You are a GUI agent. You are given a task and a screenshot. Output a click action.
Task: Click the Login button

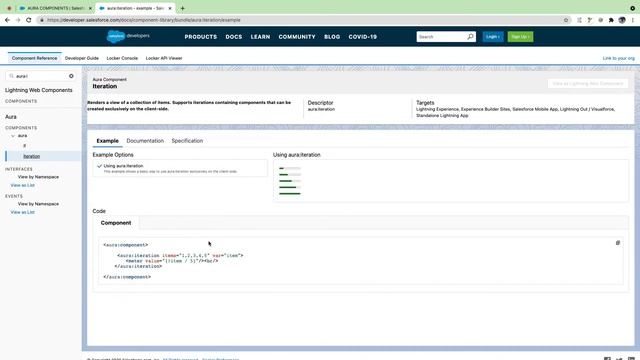(493, 37)
